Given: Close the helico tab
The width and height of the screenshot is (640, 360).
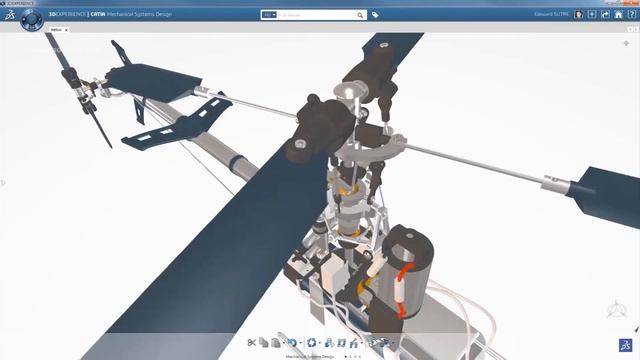Looking at the screenshot, I should [x=66, y=30].
